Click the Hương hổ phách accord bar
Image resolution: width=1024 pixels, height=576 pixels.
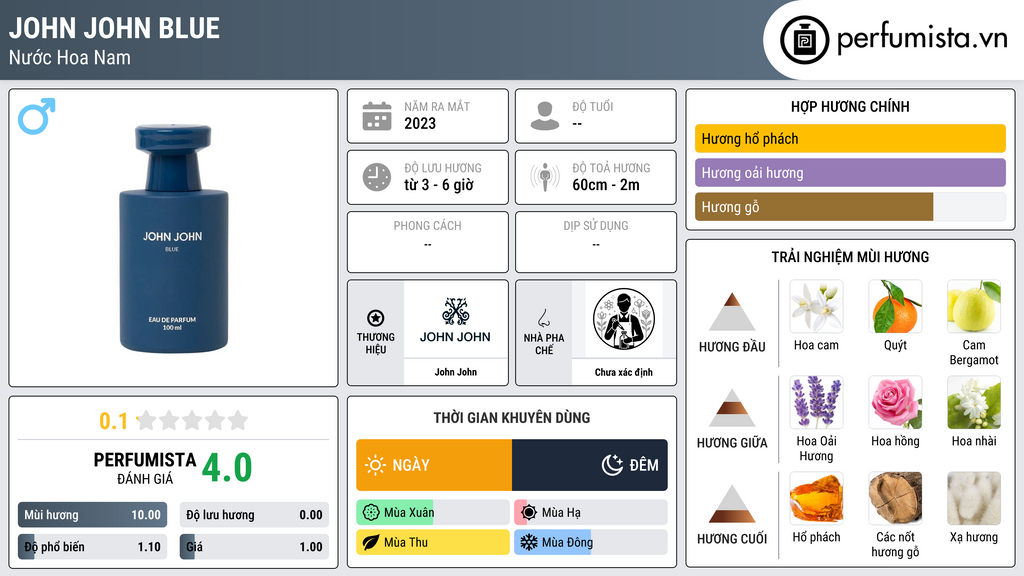(x=850, y=138)
